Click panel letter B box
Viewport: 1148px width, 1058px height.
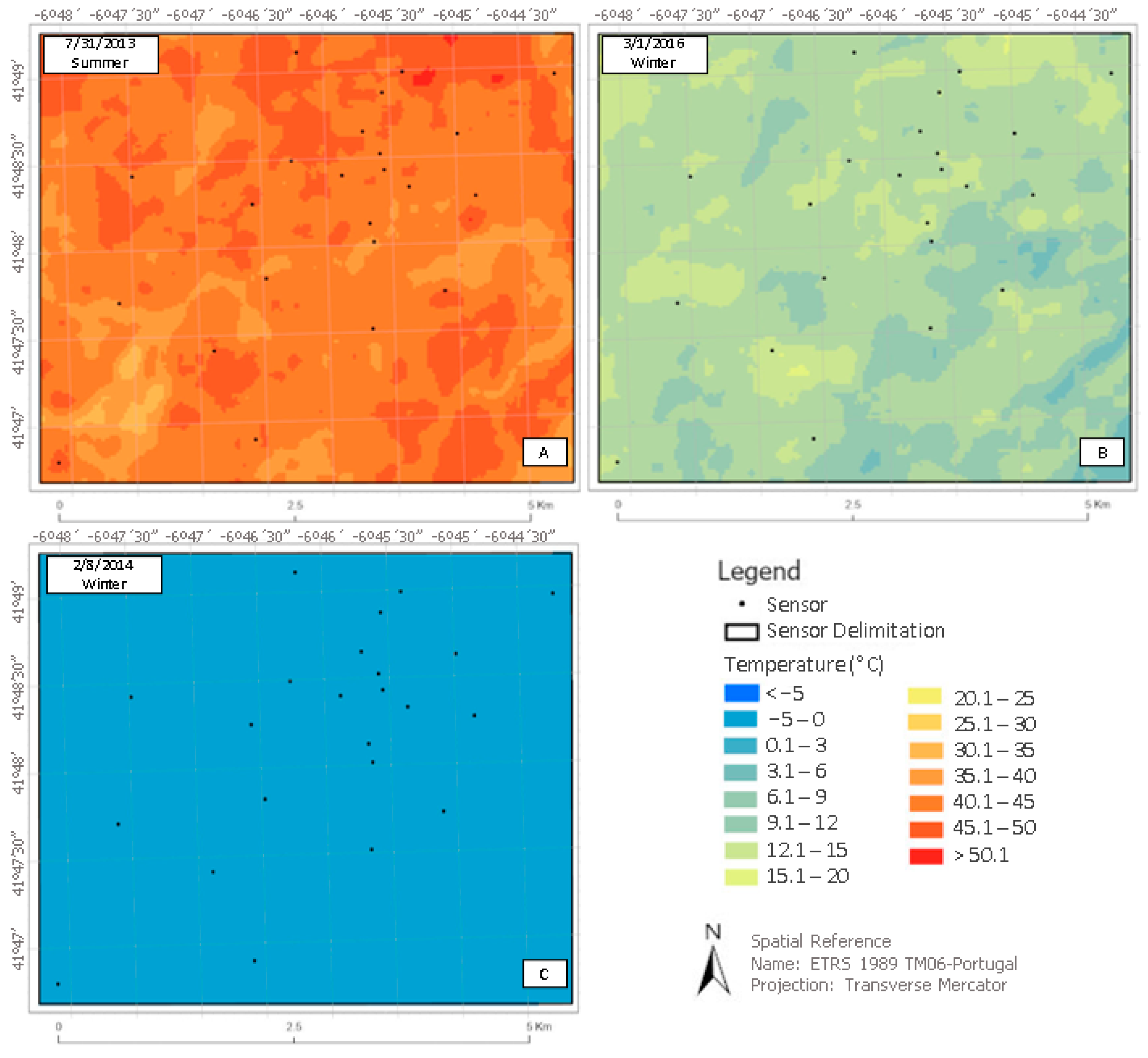point(1102,452)
